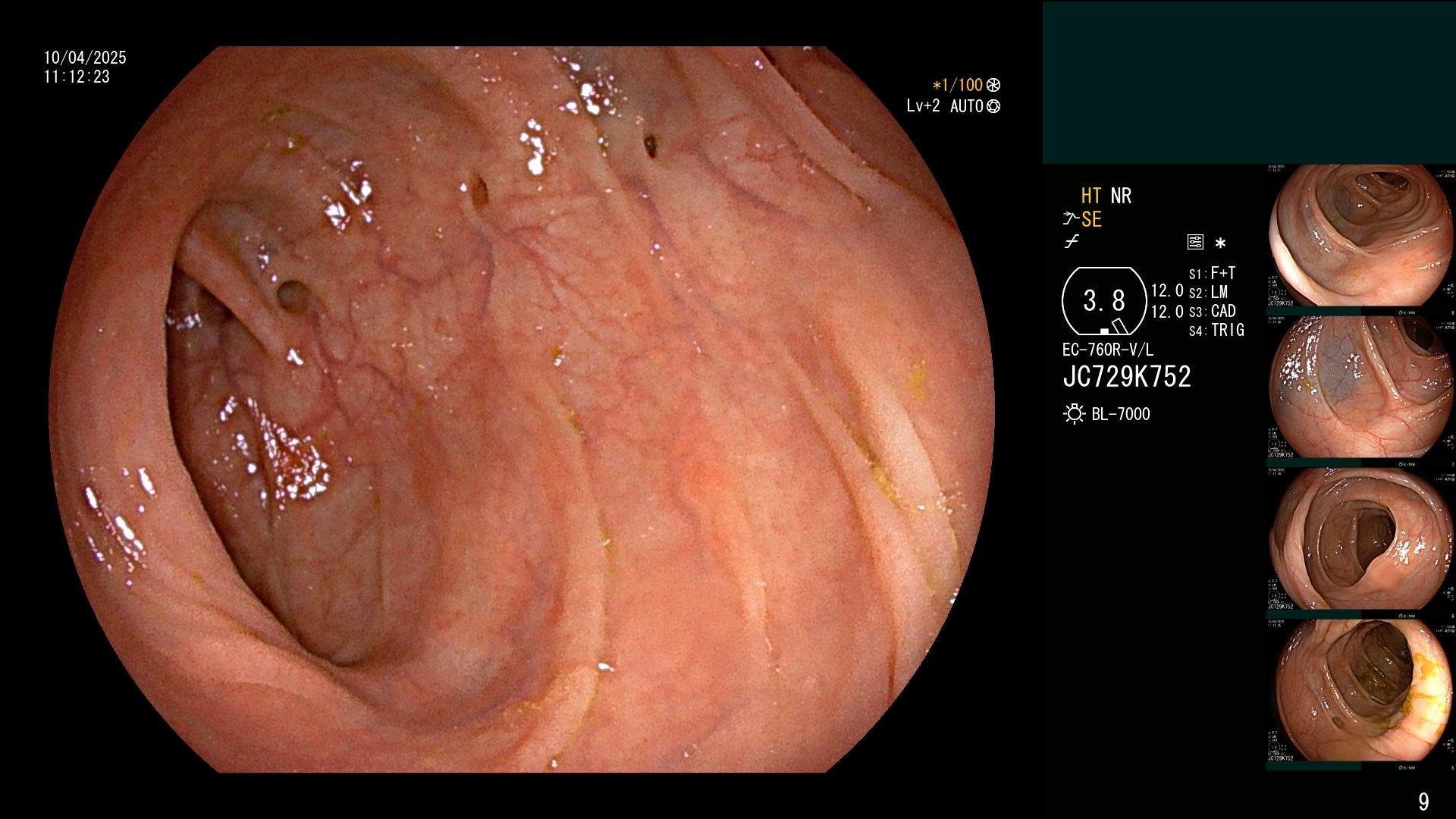Click the S1: F+T switch assignment

point(1212,273)
